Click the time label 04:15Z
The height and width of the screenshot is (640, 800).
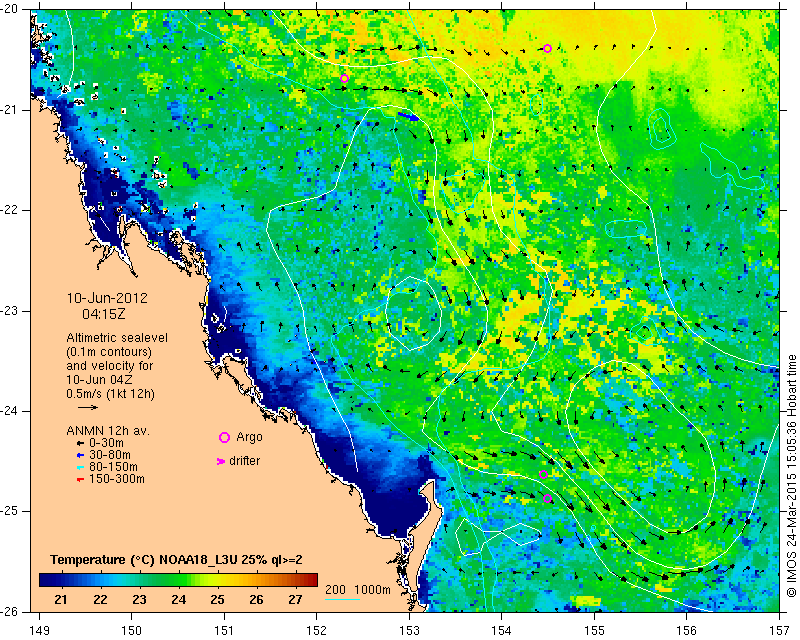click(104, 314)
